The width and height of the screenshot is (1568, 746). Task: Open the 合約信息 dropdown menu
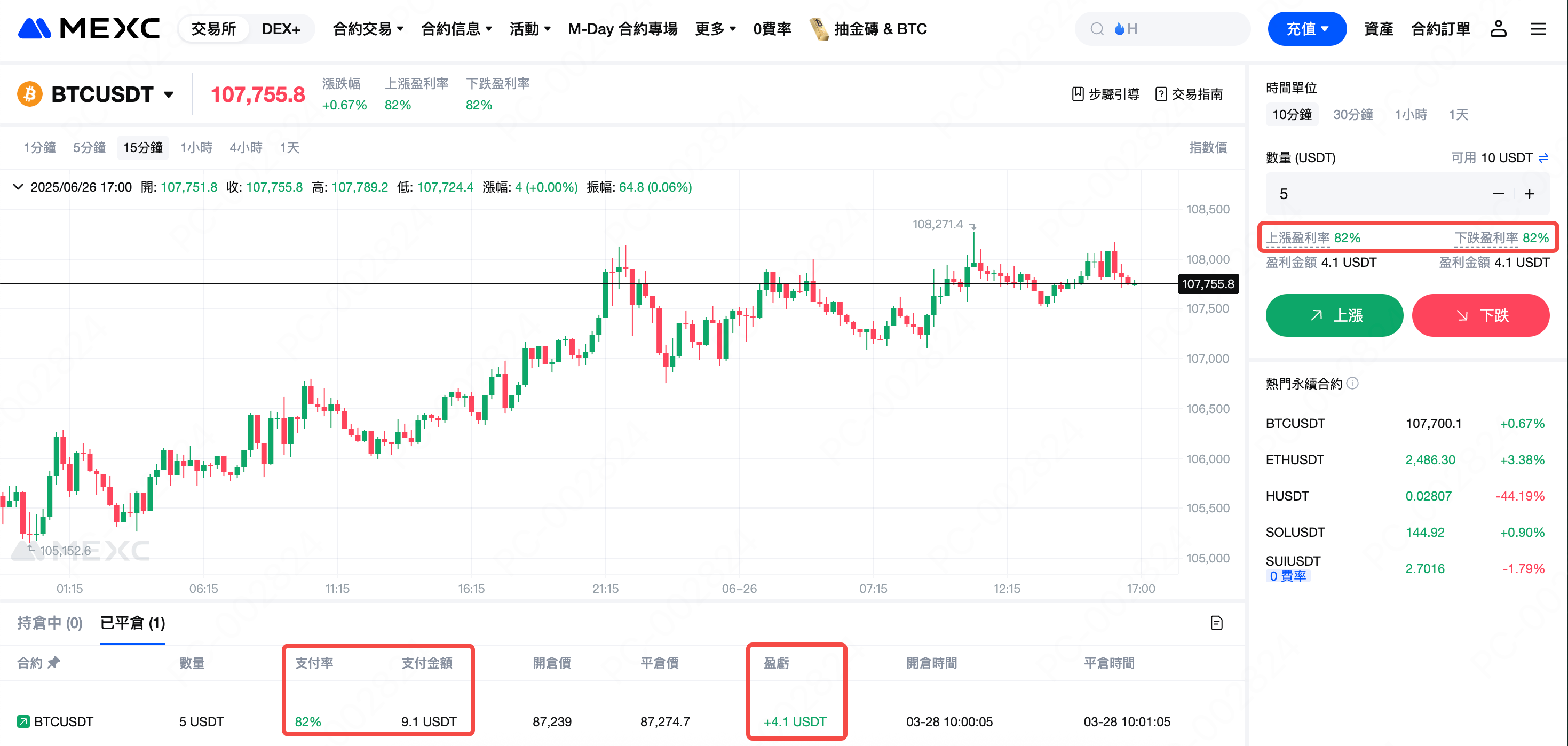coord(456,29)
